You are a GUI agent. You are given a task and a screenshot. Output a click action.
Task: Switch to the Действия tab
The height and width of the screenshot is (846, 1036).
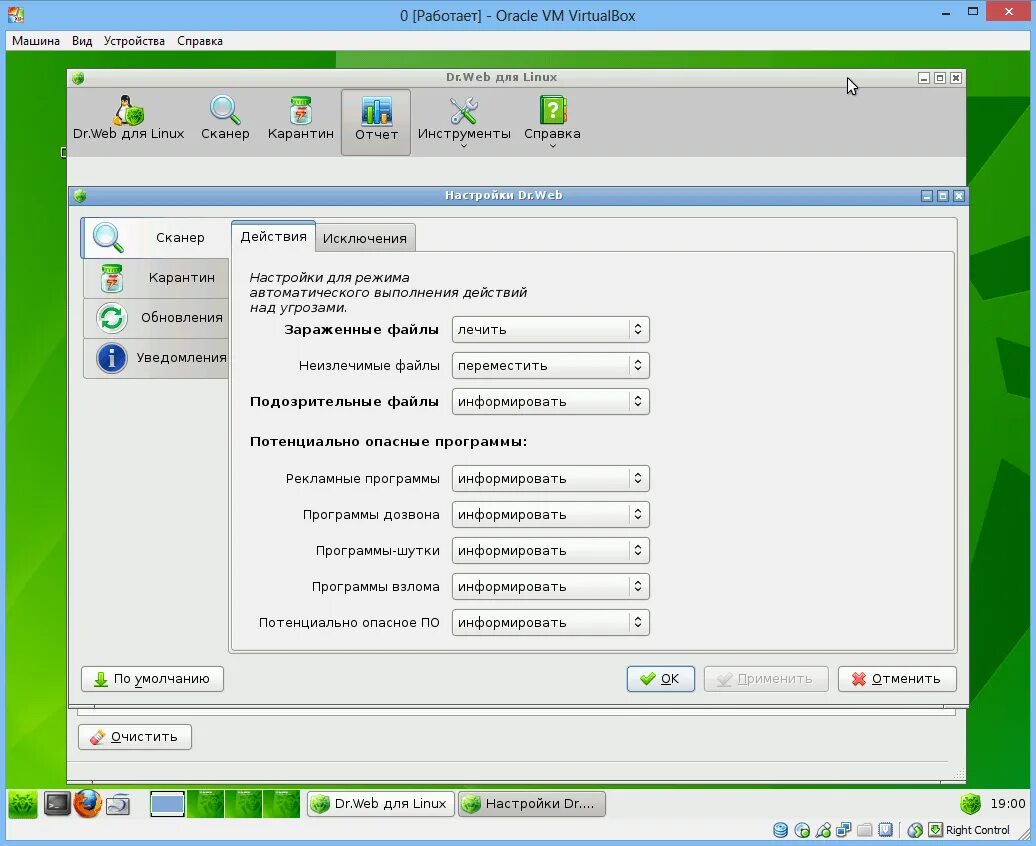click(274, 237)
